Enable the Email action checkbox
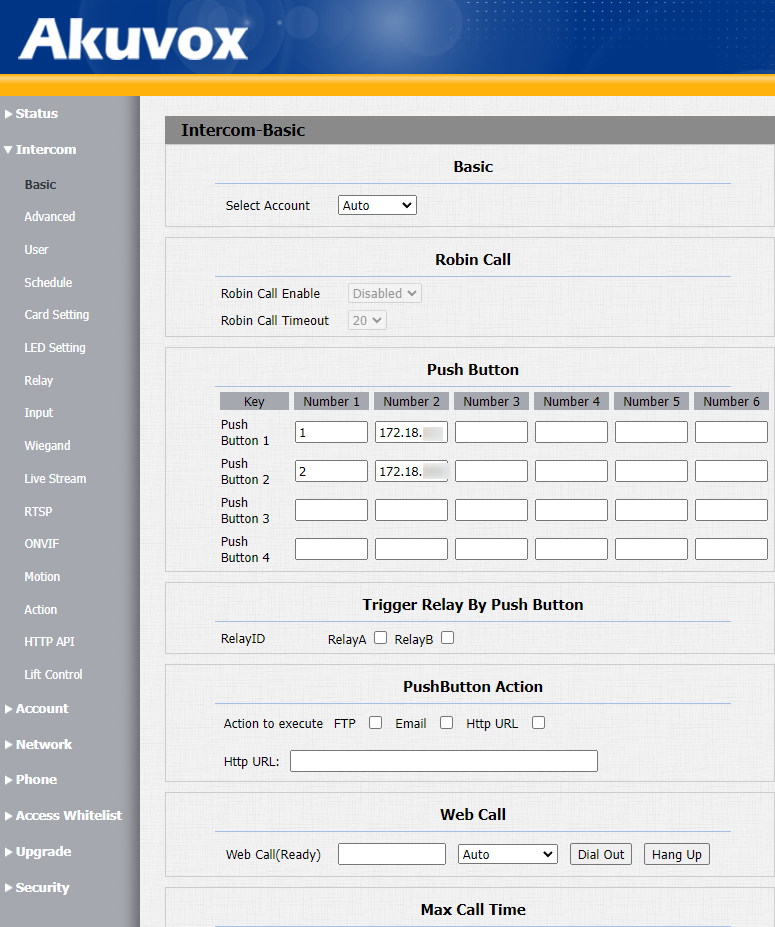 pos(446,723)
